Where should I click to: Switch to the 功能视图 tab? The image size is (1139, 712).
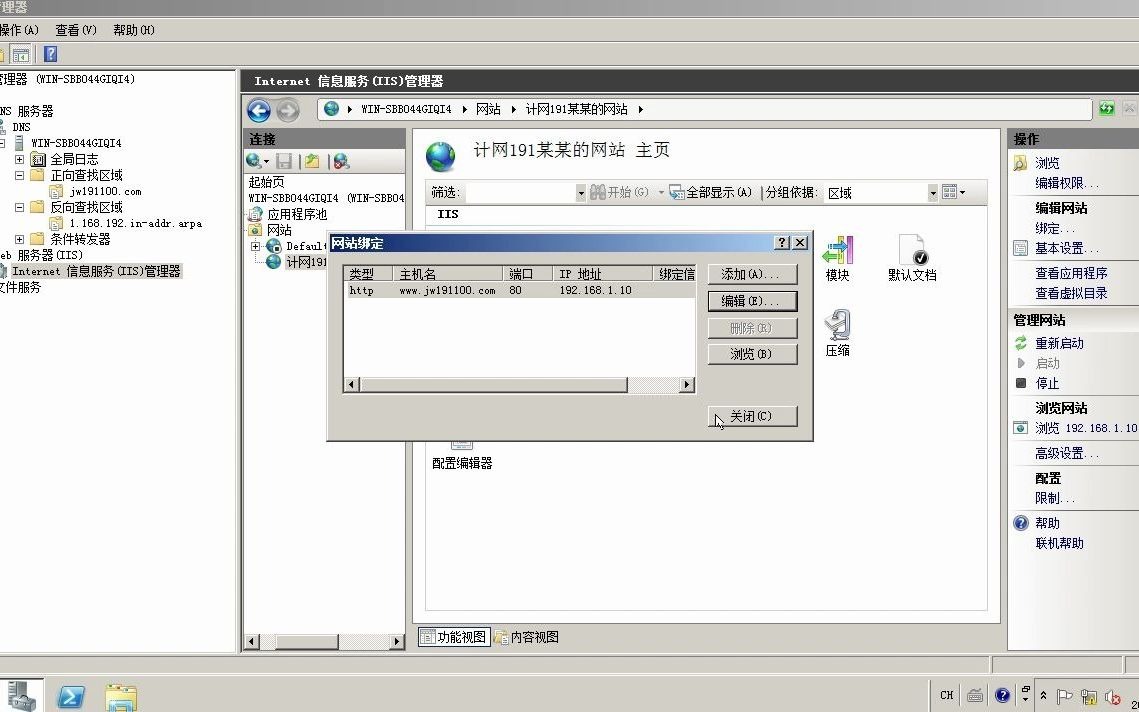coord(454,637)
